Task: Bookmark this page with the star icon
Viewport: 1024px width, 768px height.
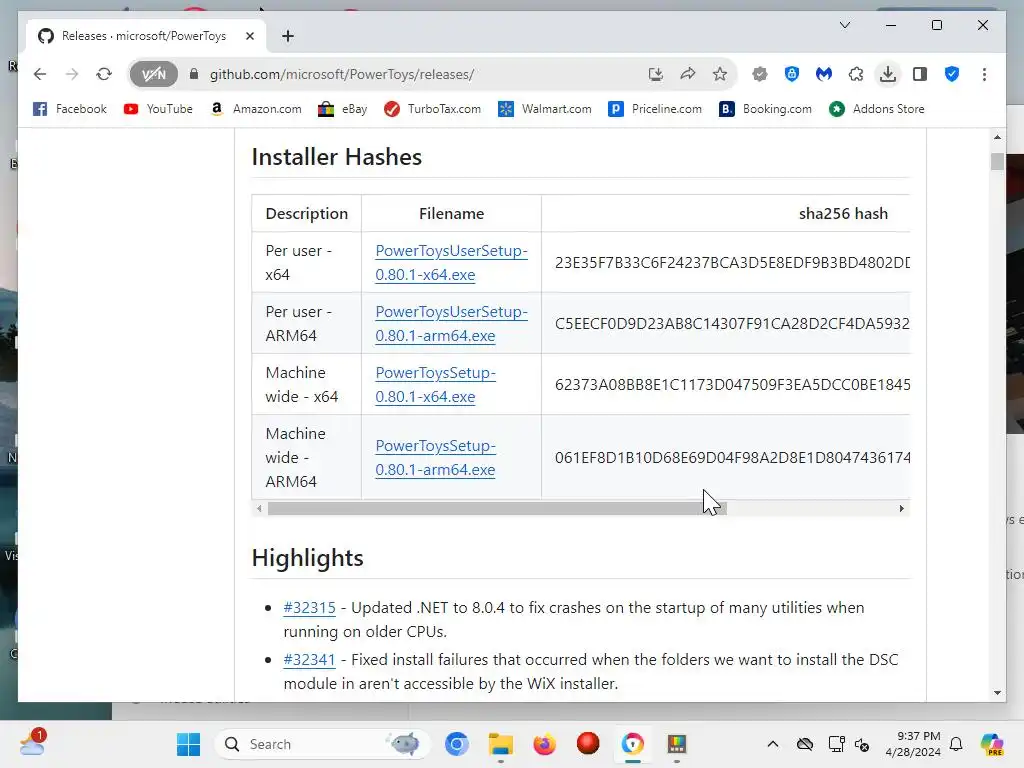Action: (x=720, y=74)
